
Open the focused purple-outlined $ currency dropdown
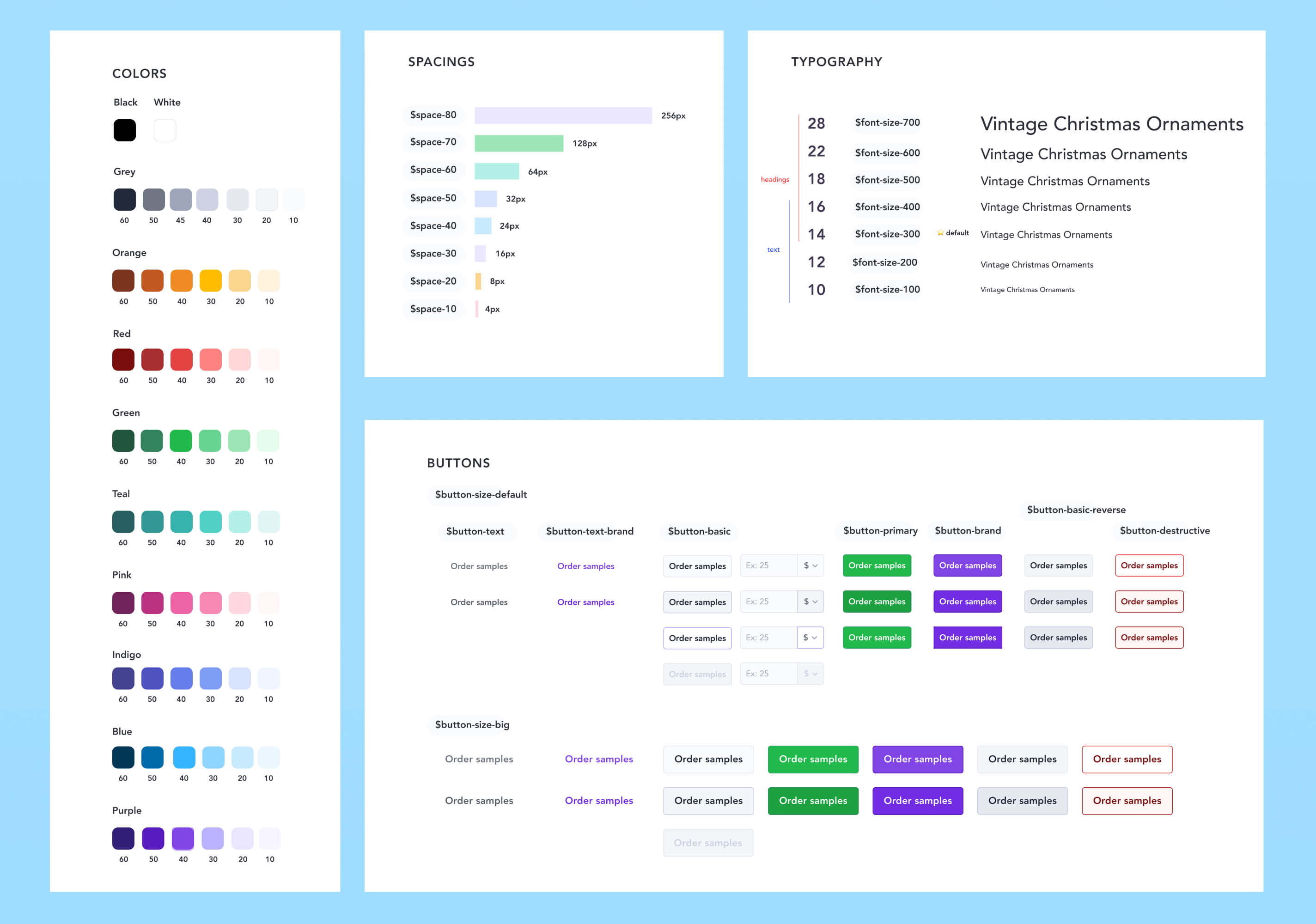pyautogui.click(x=810, y=638)
